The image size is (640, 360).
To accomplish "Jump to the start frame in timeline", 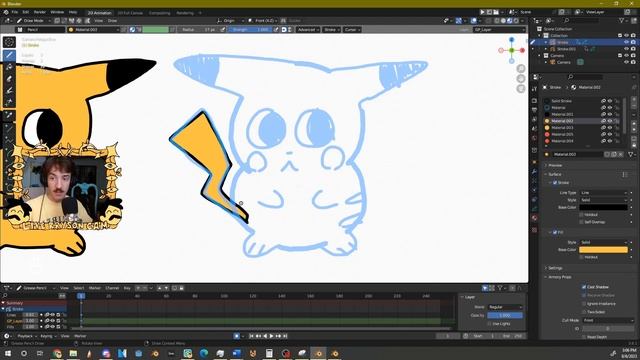I will (x=251, y=336).
